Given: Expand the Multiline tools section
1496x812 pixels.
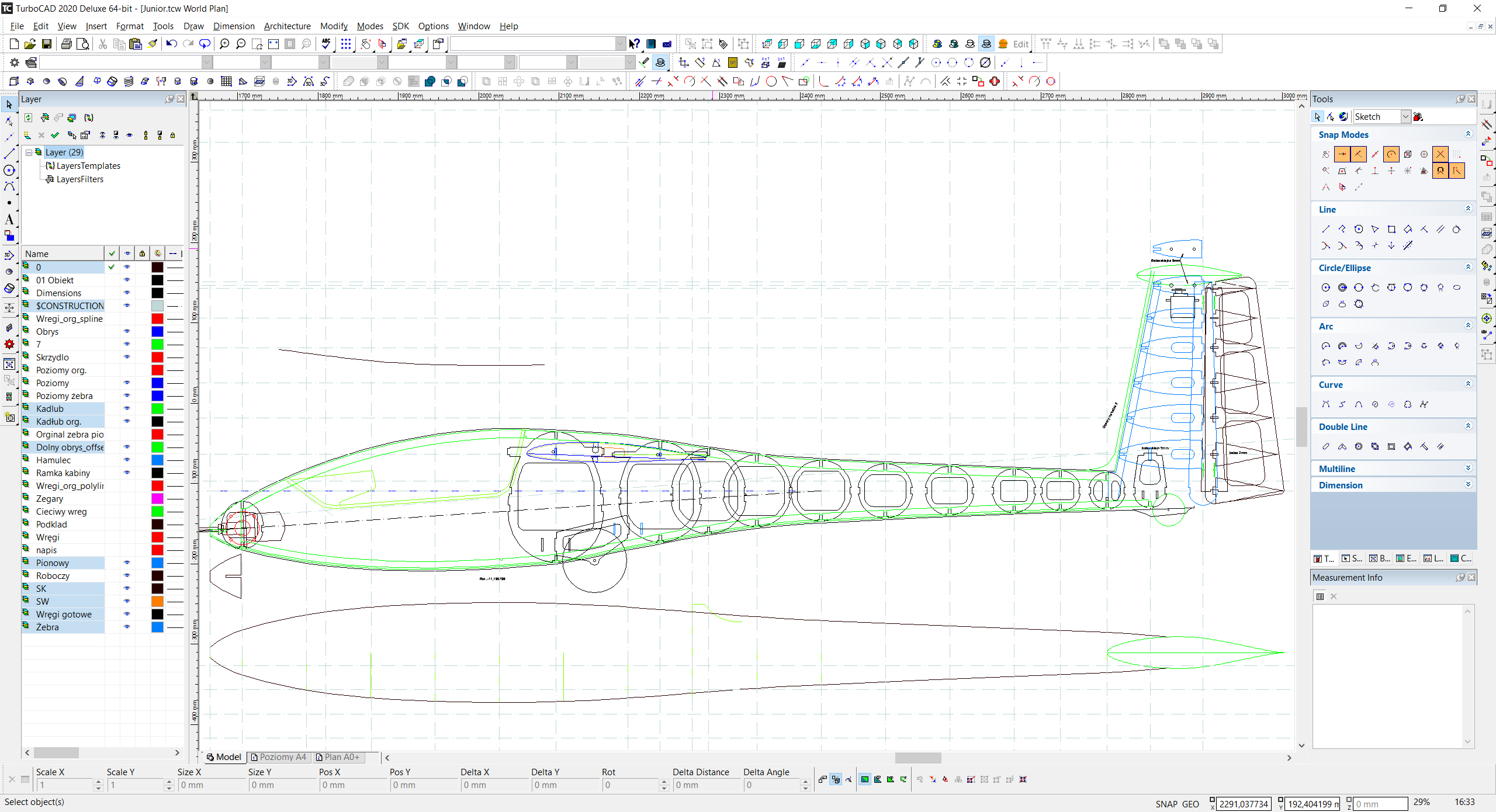Looking at the screenshot, I should [x=1468, y=469].
